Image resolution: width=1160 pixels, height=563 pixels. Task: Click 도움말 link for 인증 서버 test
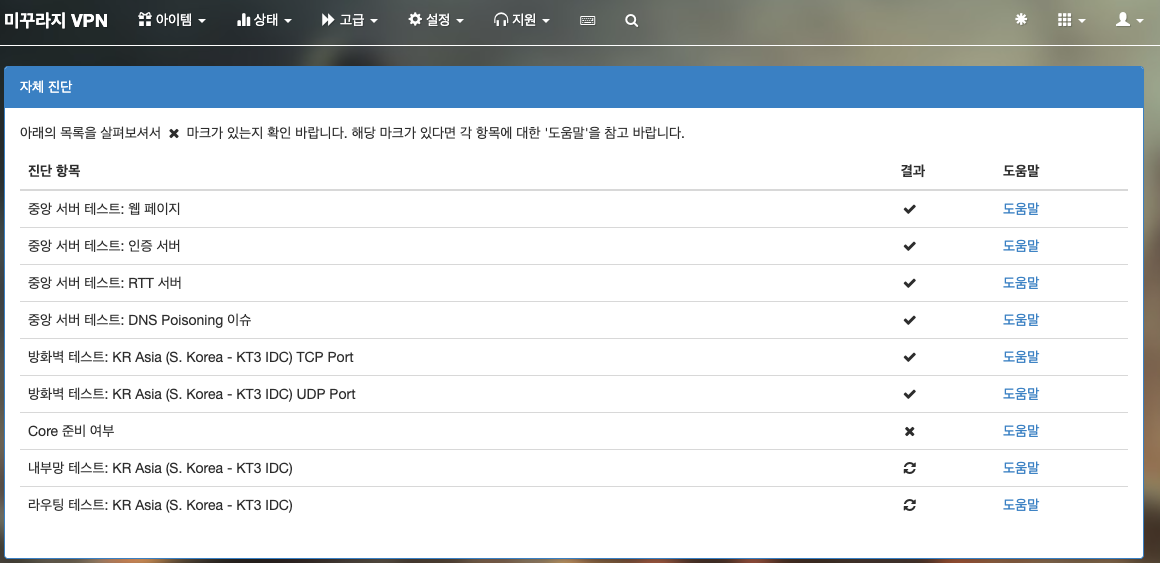pos(1021,246)
